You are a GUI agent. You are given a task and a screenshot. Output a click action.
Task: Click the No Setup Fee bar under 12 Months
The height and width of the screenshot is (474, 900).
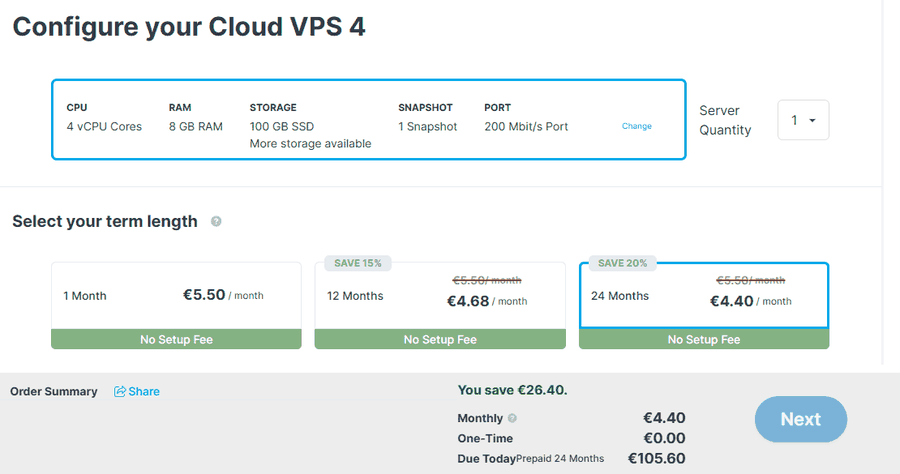click(x=440, y=339)
